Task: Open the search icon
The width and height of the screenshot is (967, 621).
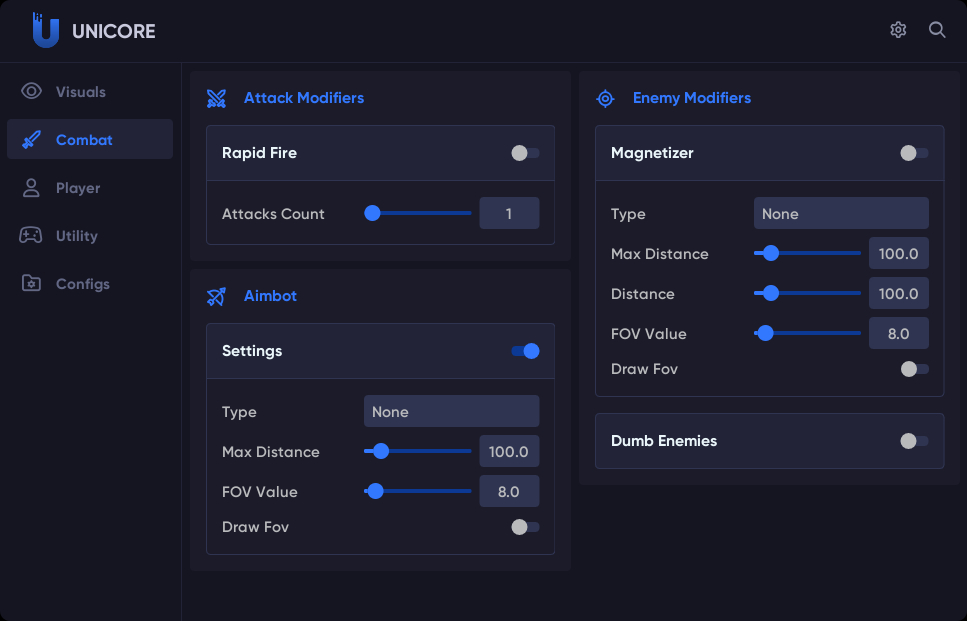Action: tap(936, 30)
